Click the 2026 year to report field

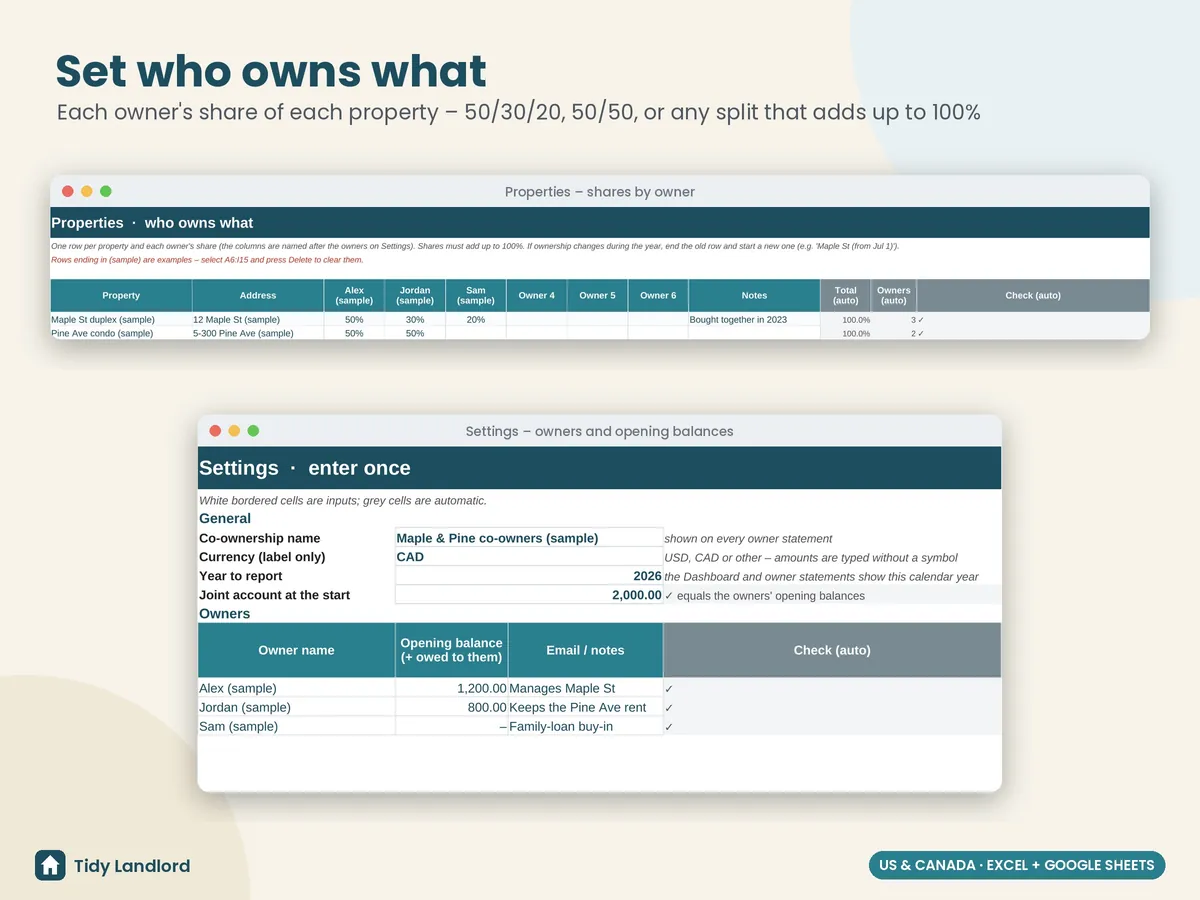coord(529,576)
